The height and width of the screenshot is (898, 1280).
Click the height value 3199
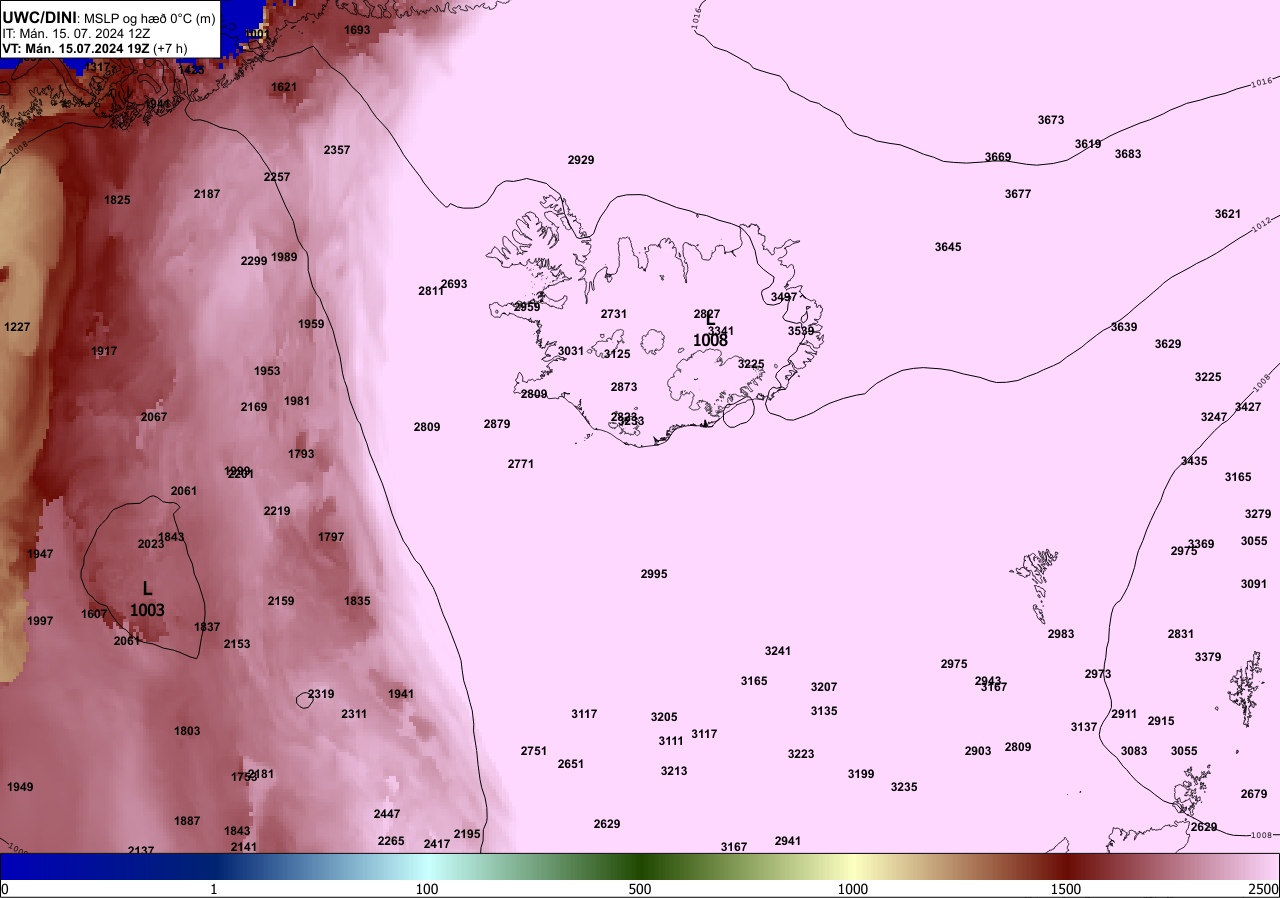click(861, 774)
